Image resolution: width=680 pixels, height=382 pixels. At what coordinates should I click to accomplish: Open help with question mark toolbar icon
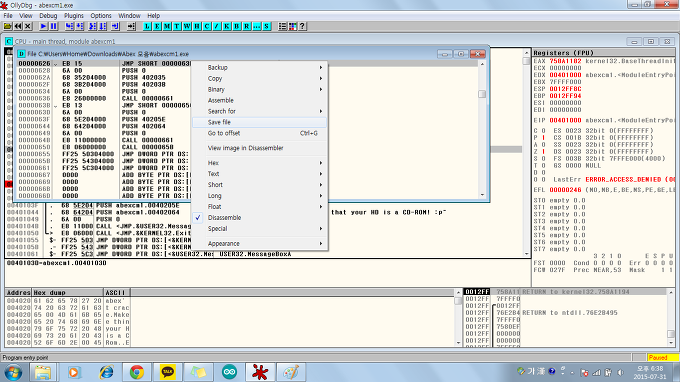tap(303, 26)
